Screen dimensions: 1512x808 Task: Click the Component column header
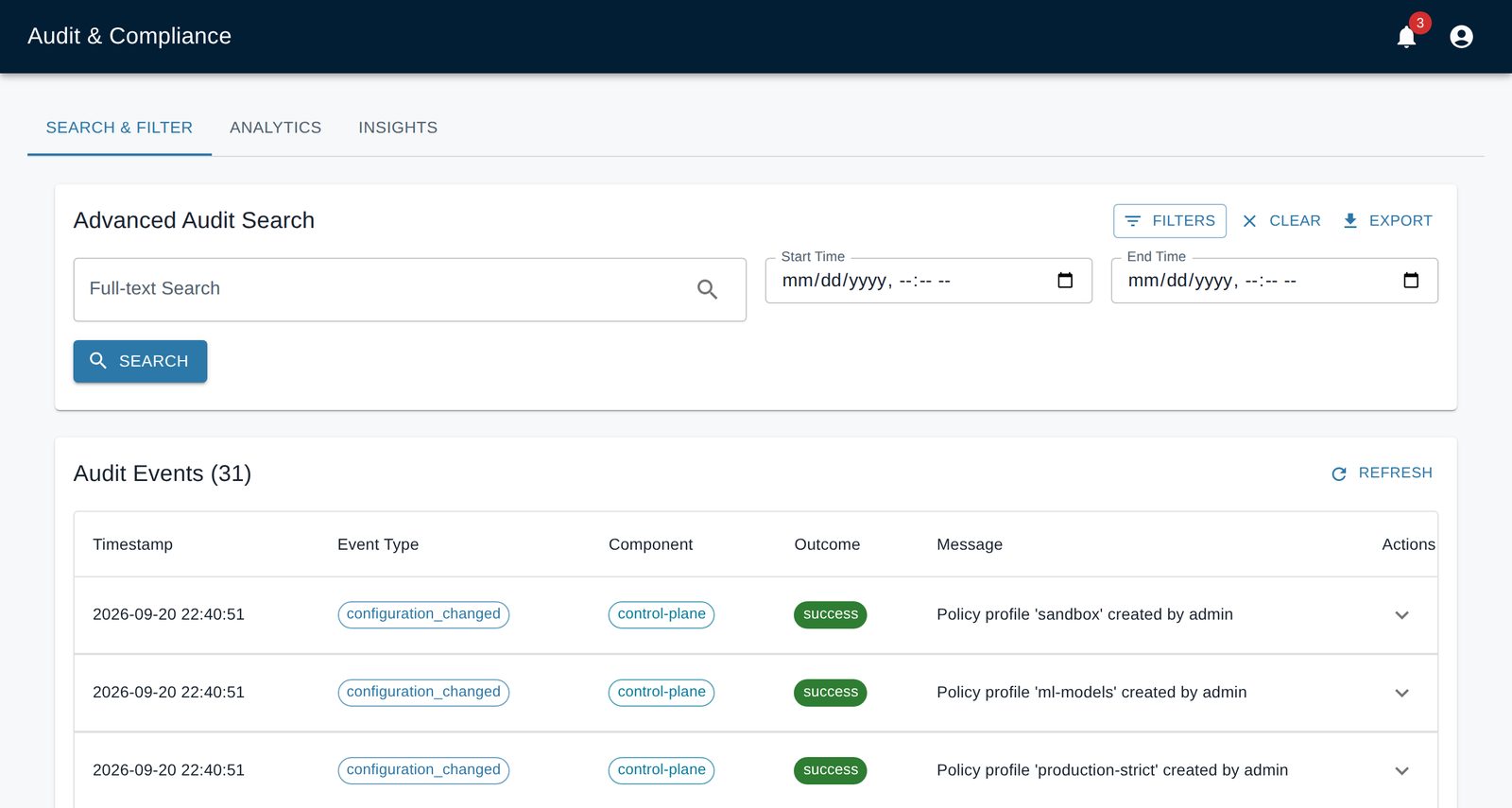(650, 544)
